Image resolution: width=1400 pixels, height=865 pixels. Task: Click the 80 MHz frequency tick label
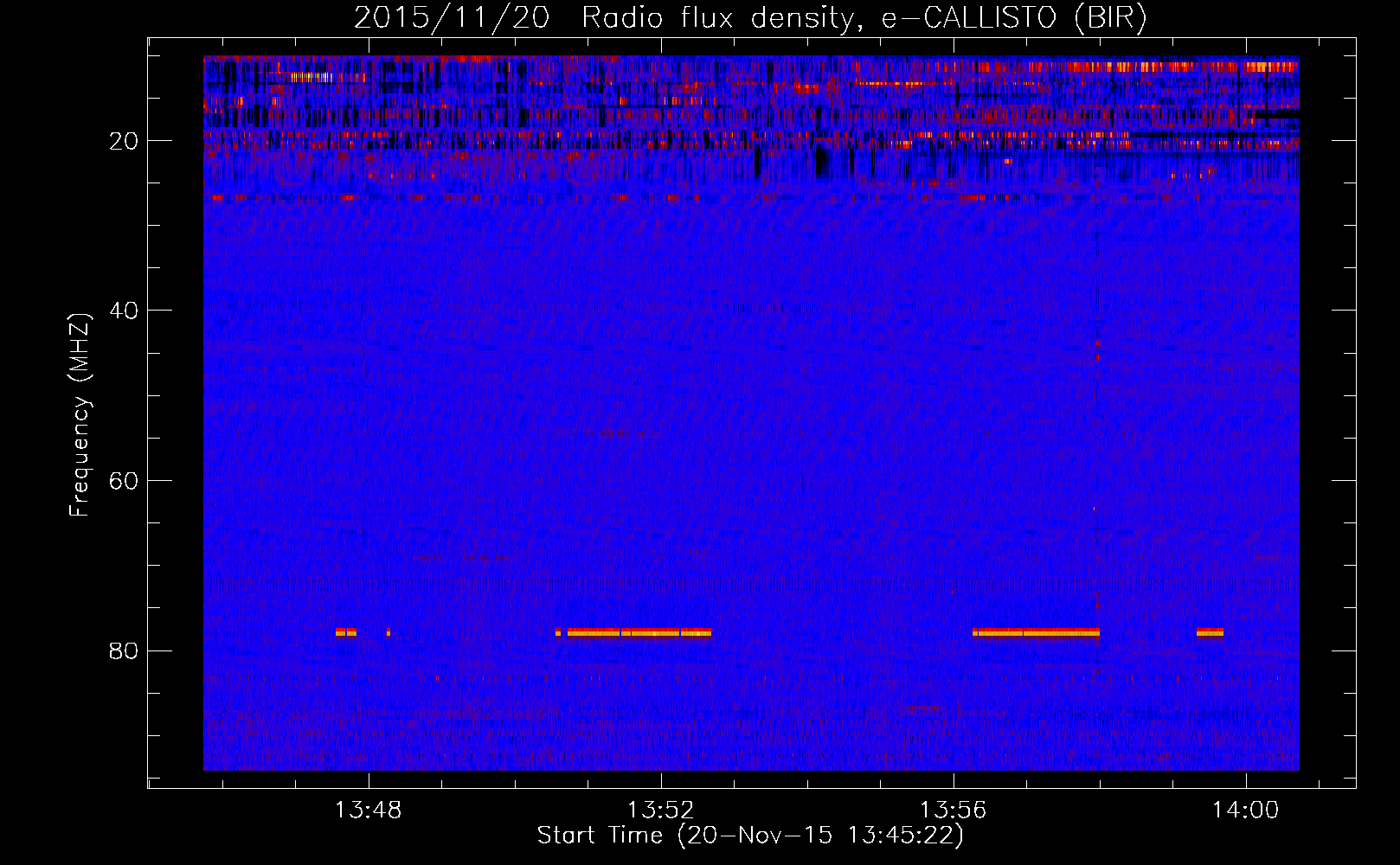pos(124,650)
